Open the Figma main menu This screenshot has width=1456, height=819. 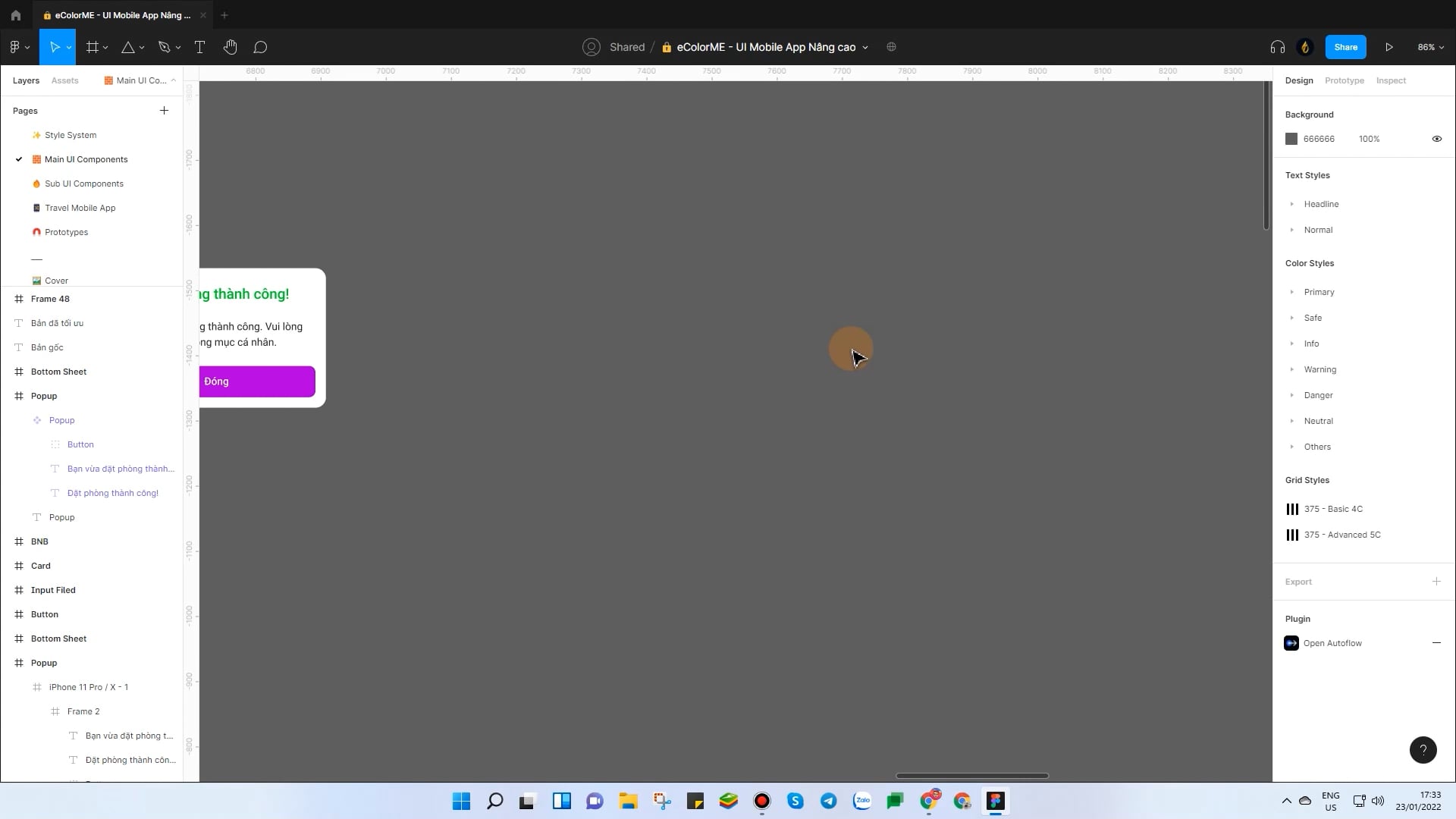(19, 47)
